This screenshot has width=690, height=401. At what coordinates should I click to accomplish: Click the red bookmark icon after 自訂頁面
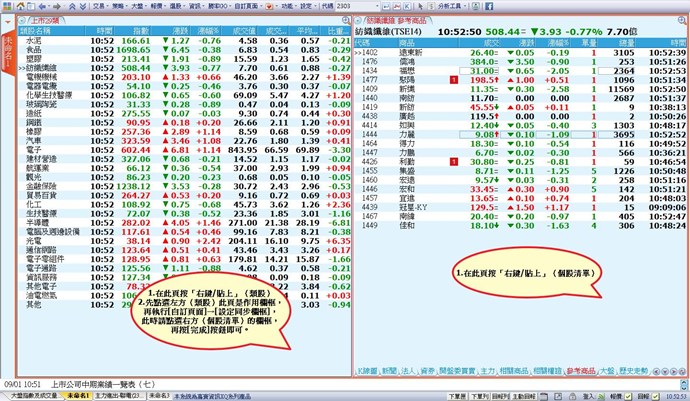tap(269, 6)
